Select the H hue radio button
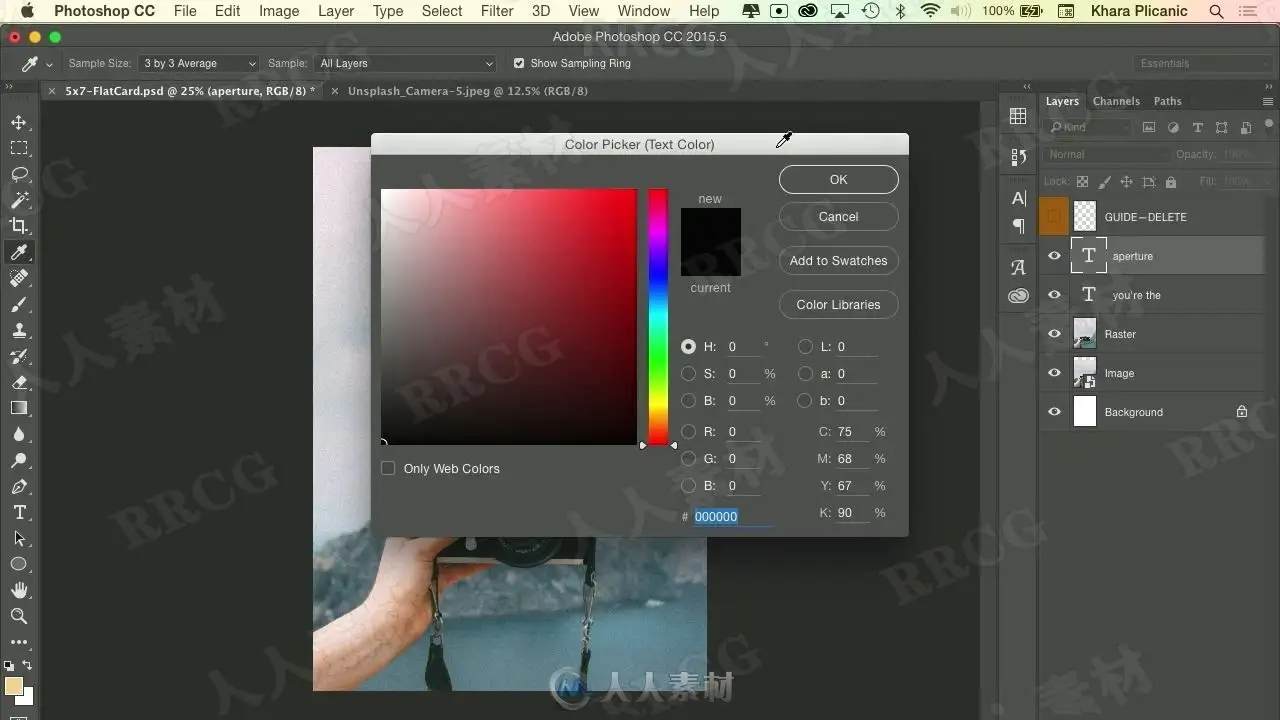This screenshot has height=720, width=1280. (688, 347)
